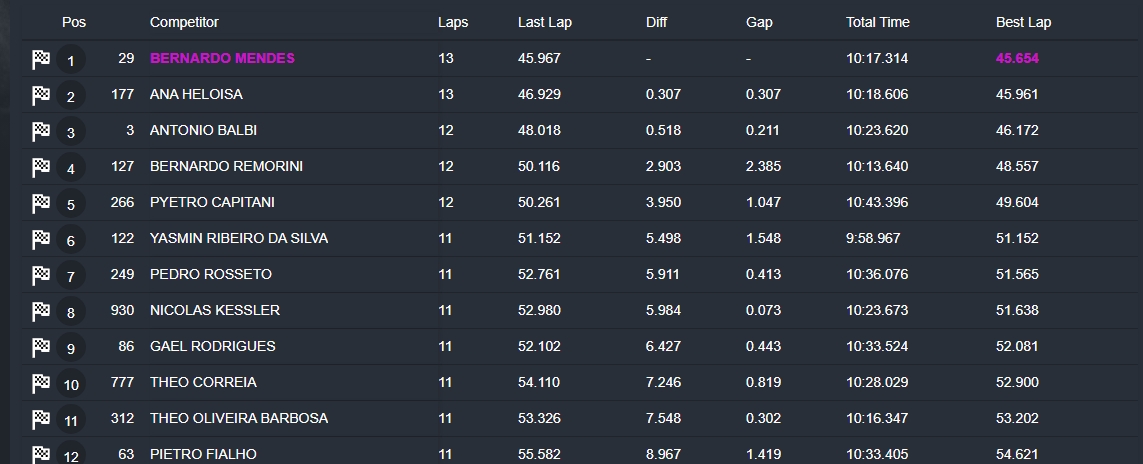Viewport: 1143px width, 464px height.
Task: Click Total Time column header
Action: 878,23
